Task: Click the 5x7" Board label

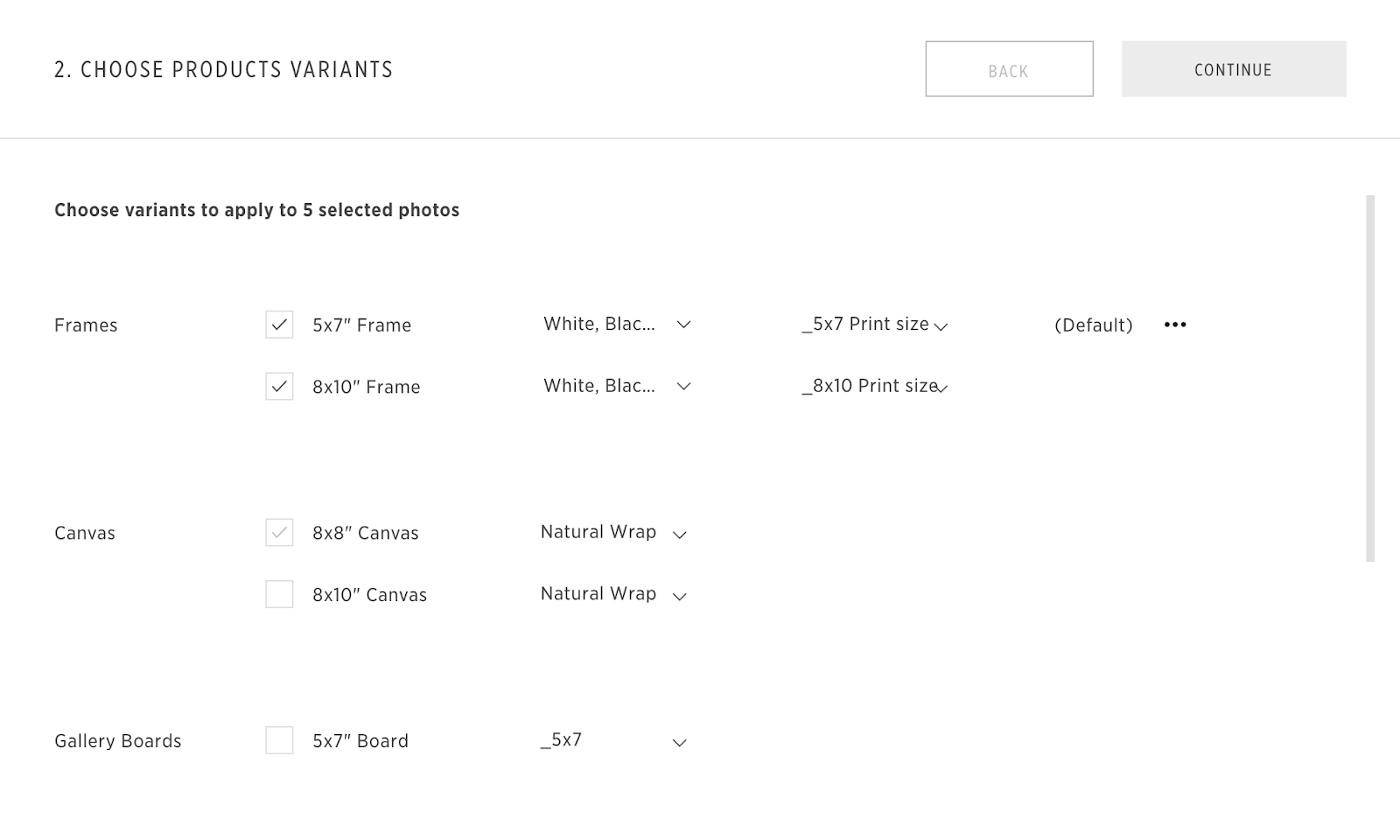Action: tap(360, 741)
